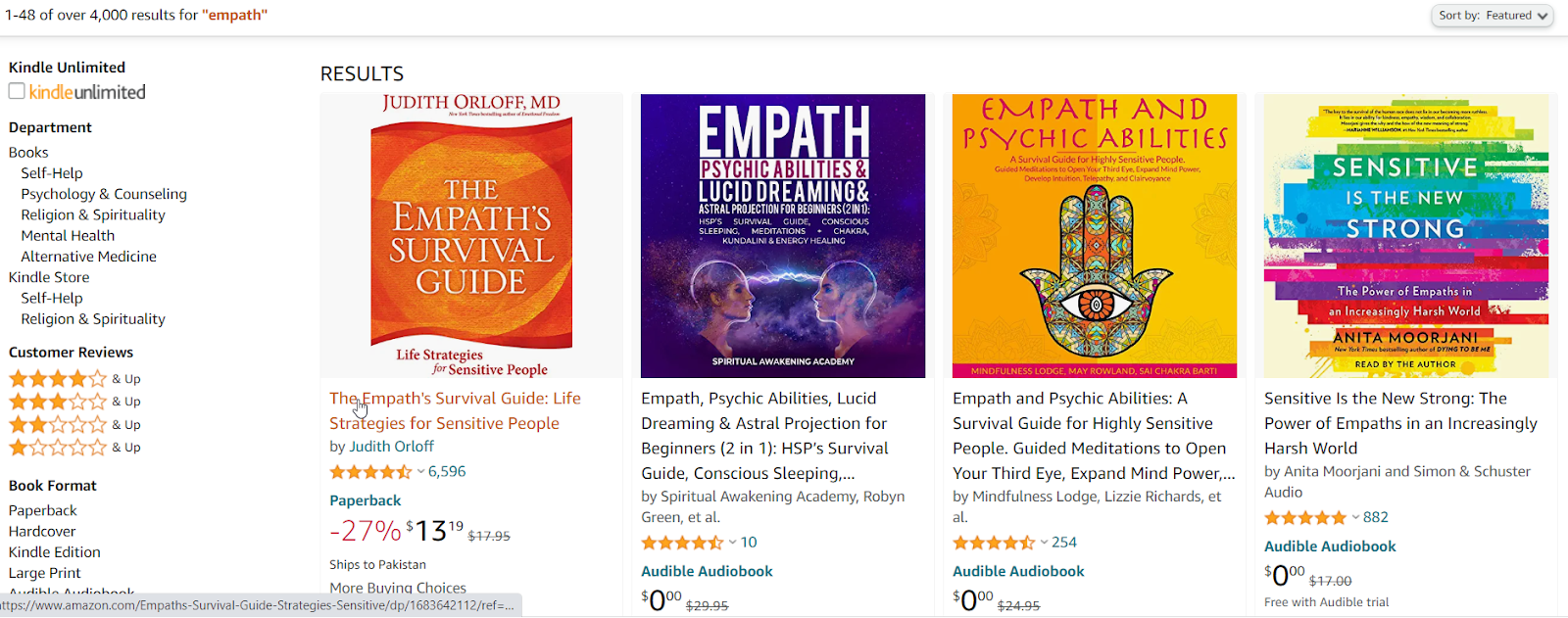This screenshot has height=618, width=1568.
Task: Click the Kindle Unlimited logo
Action: coord(88,91)
